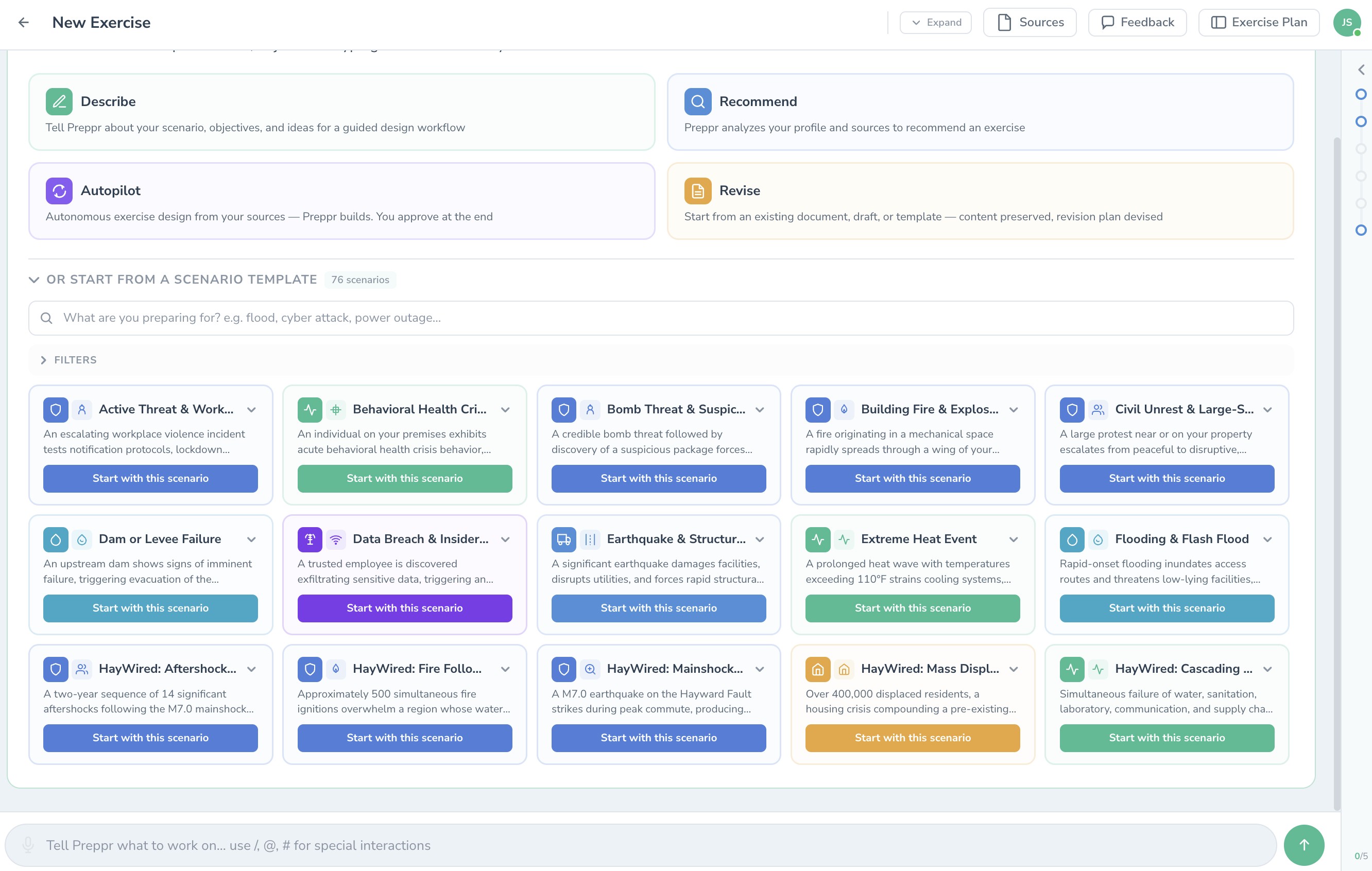The height and width of the screenshot is (871, 1372).
Task: Click the scenario search input field
Action: (661, 318)
